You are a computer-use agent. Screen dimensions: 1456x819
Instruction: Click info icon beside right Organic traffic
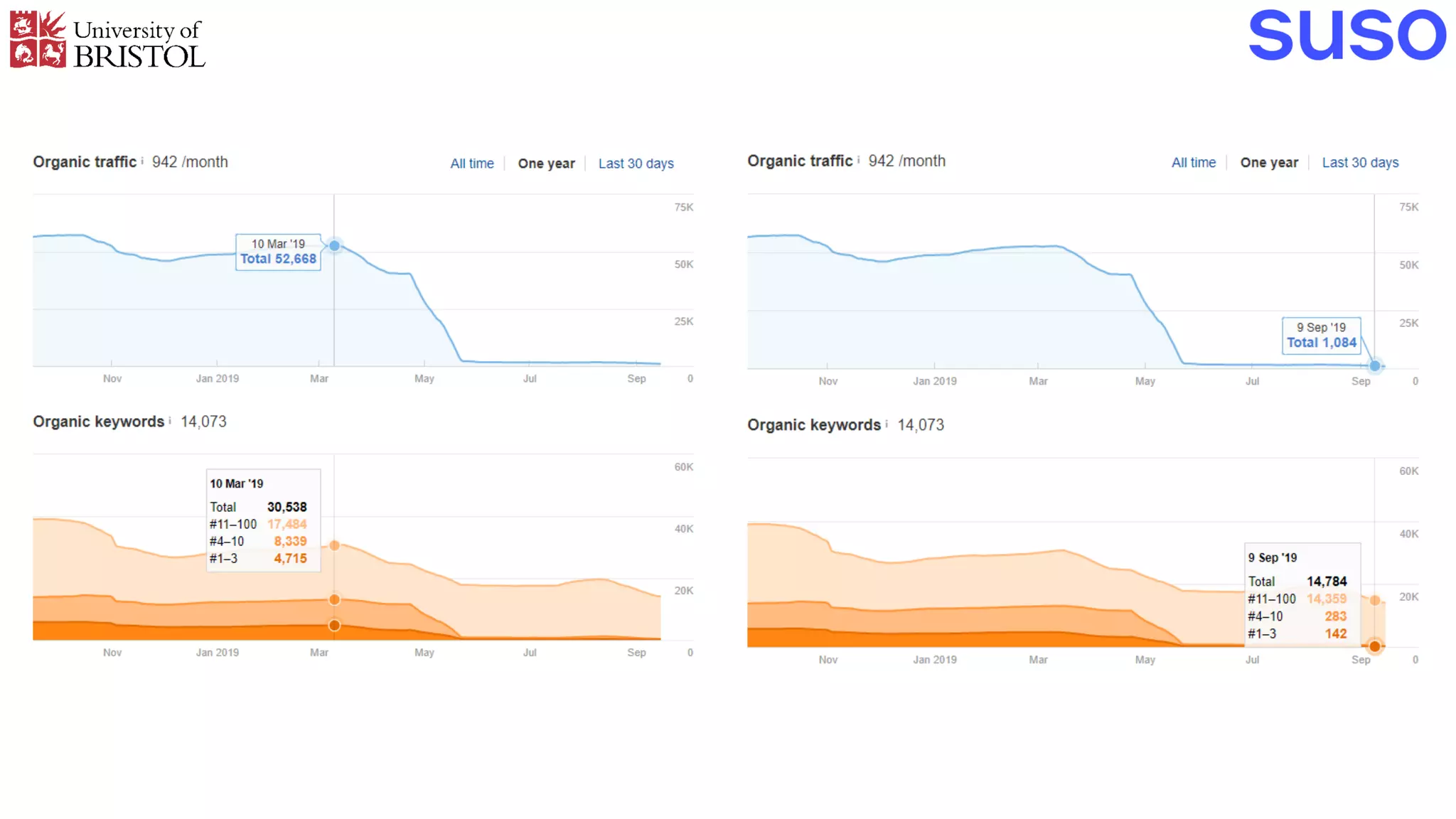[x=859, y=161]
